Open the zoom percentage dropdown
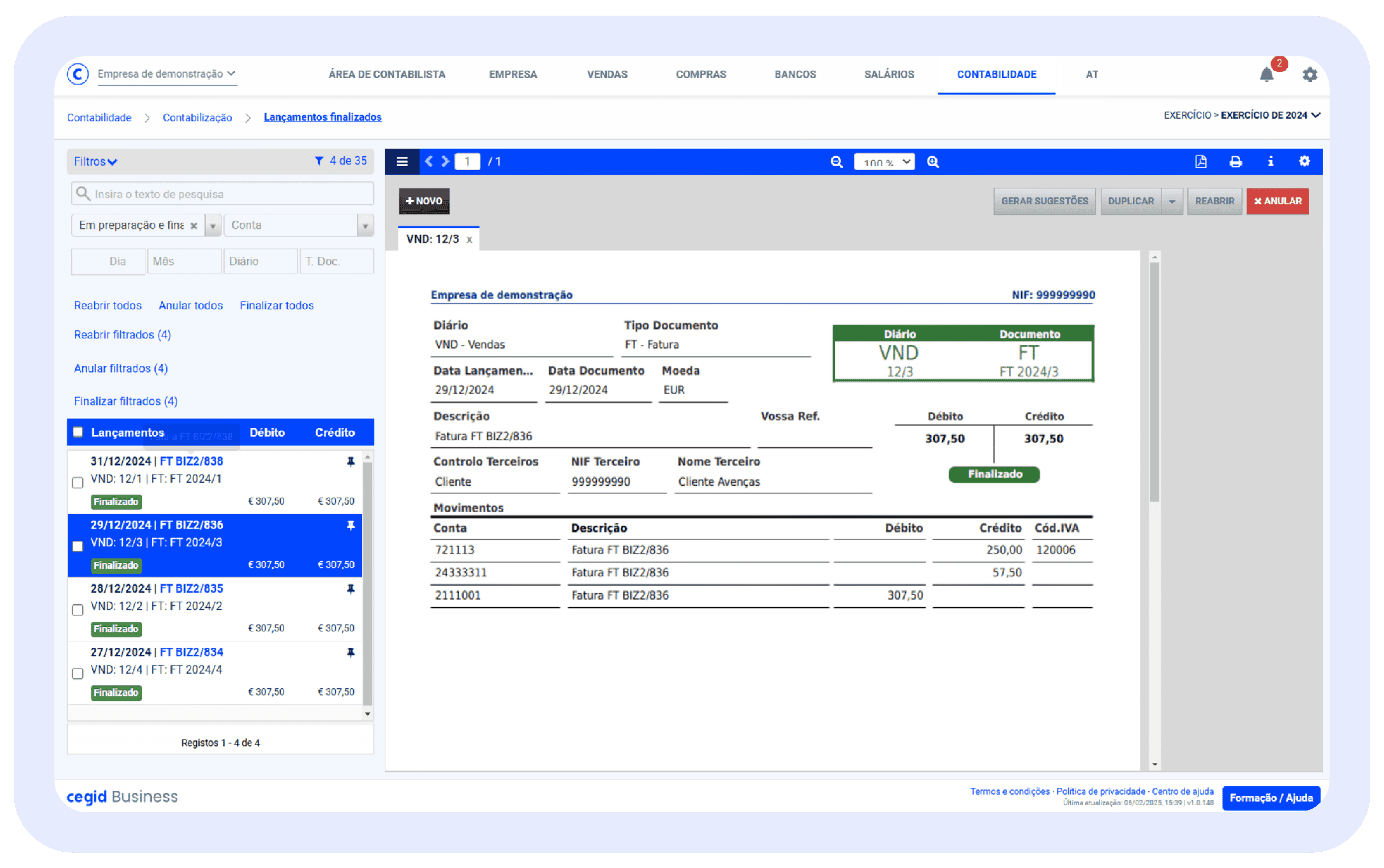This screenshot has height=868, width=1384. tap(884, 162)
